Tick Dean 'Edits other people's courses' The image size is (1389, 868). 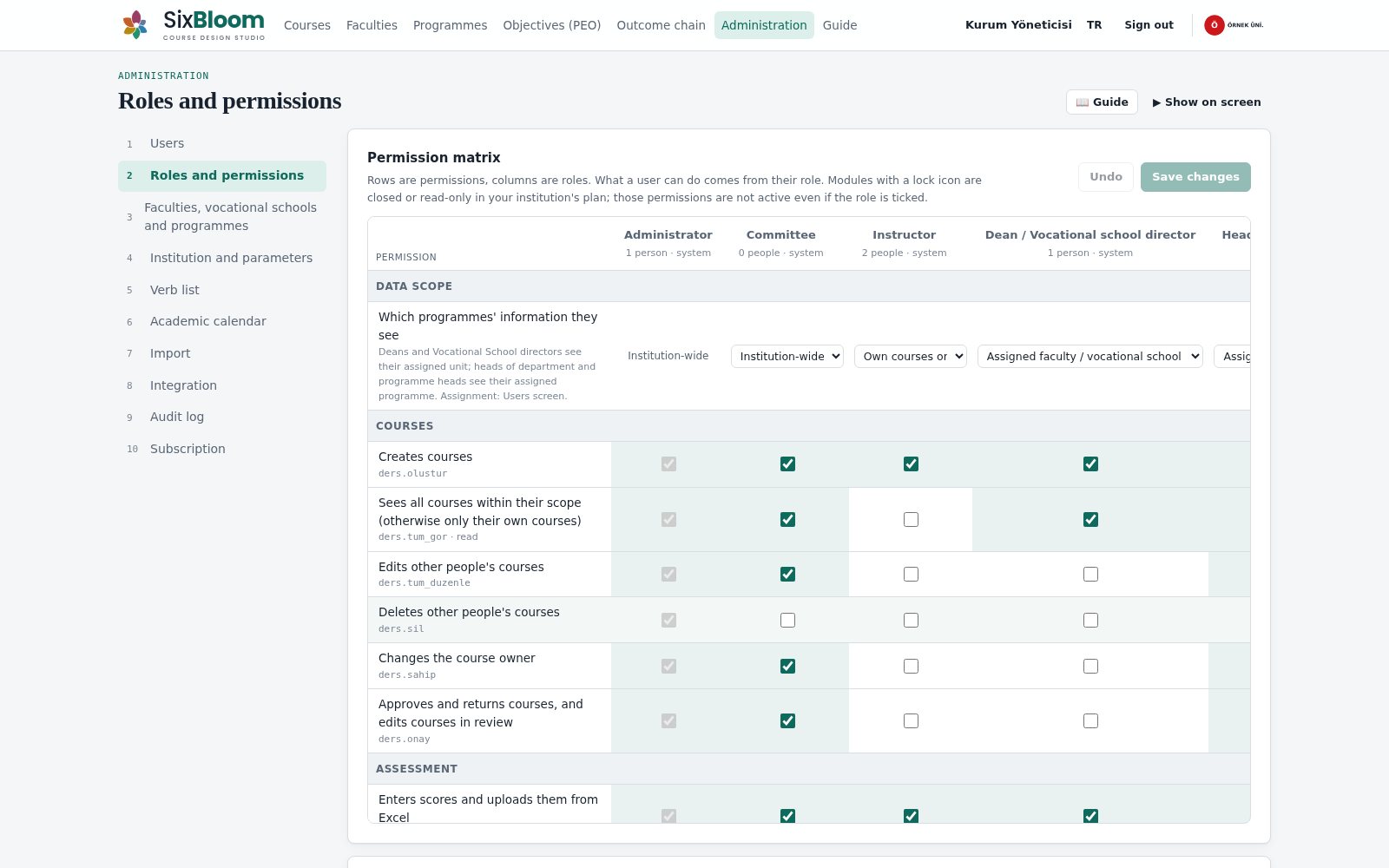tap(1090, 575)
